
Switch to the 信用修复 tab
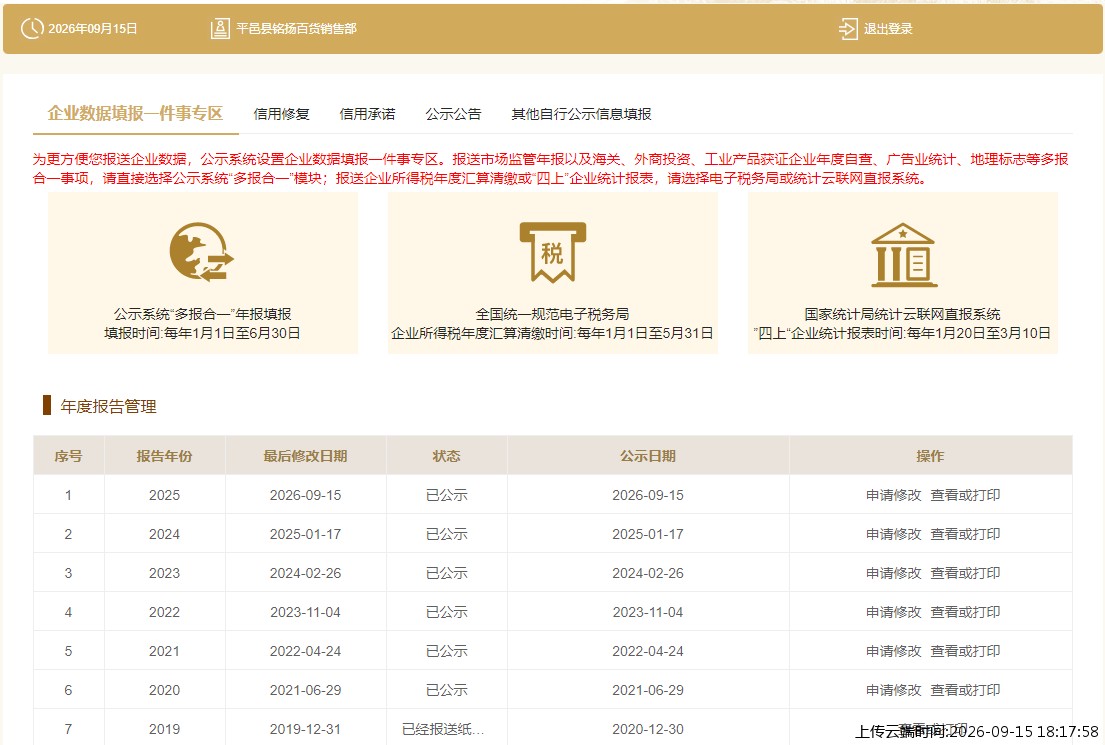281,114
